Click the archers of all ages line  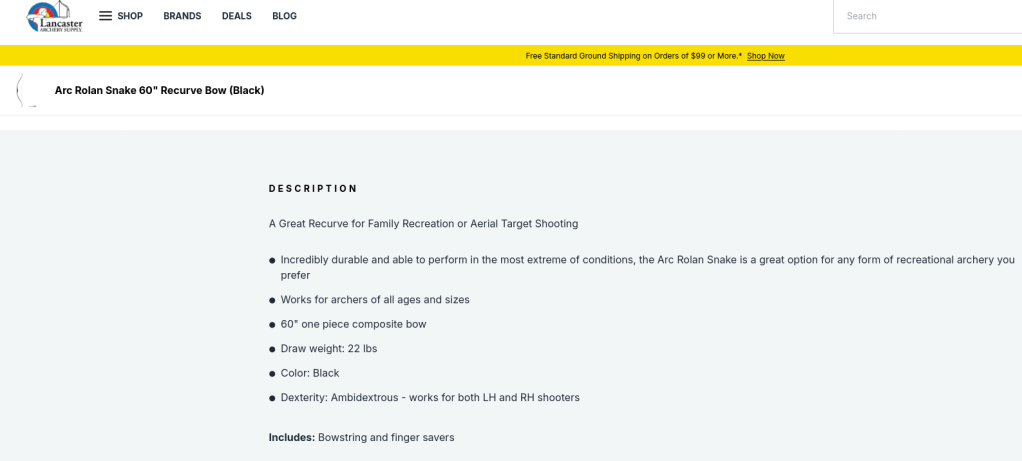click(x=375, y=299)
